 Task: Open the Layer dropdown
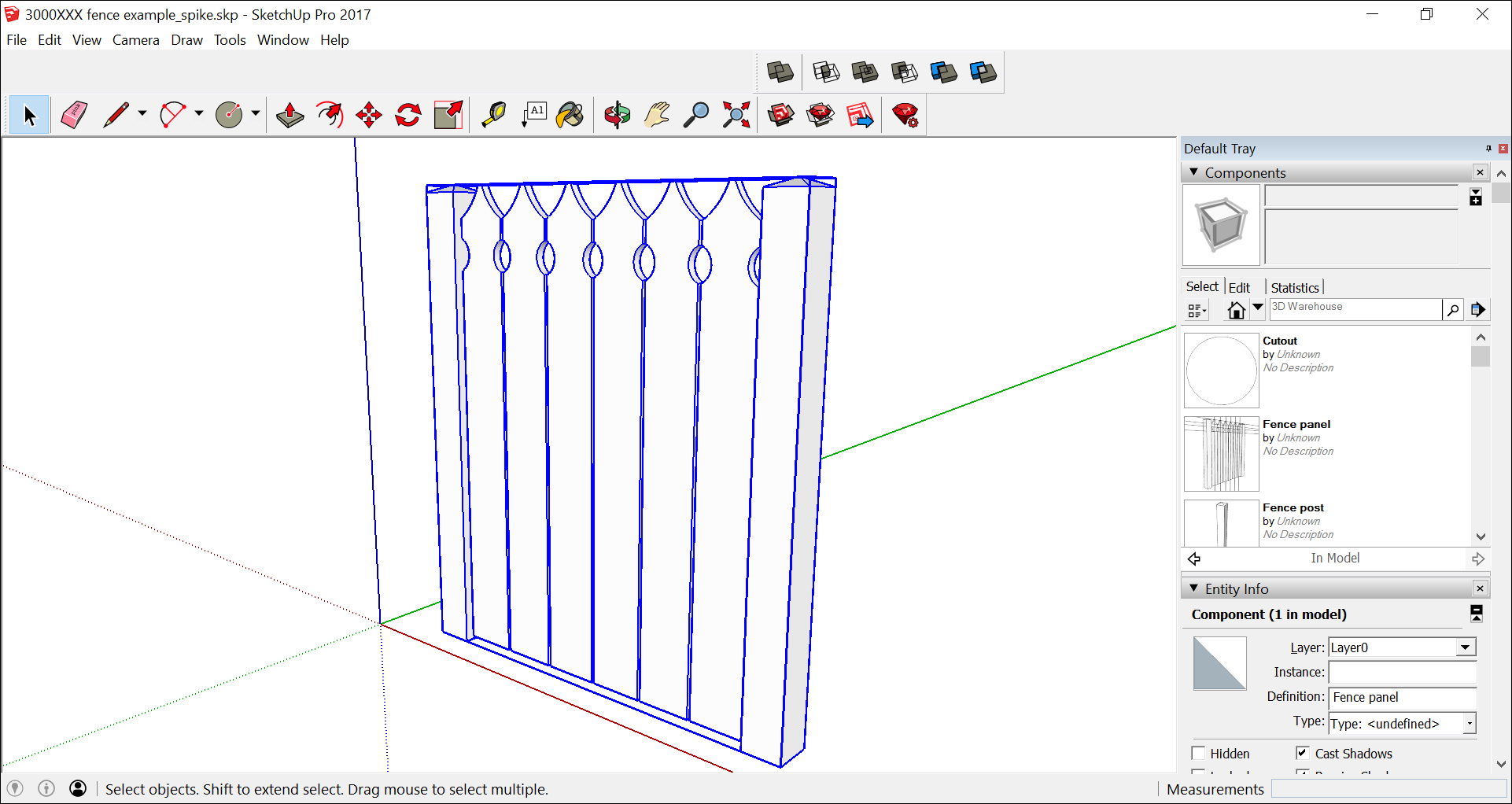click(x=1465, y=647)
